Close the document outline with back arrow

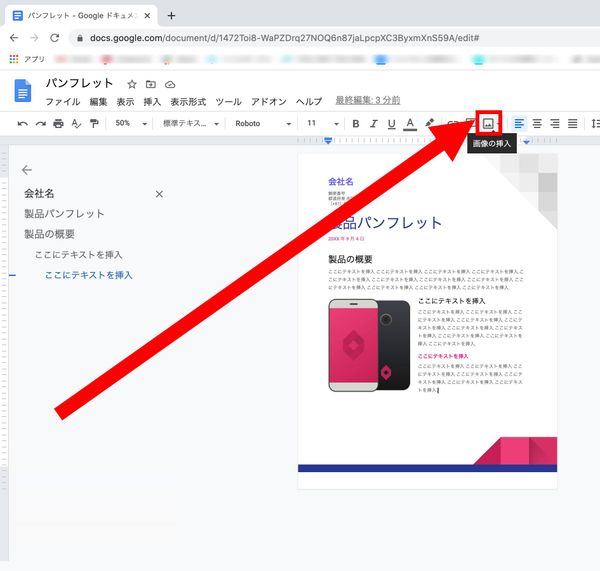point(27,170)
